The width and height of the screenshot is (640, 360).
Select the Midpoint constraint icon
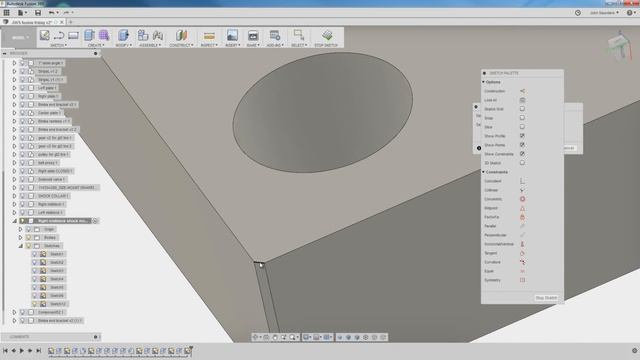[x=522, y=208]
